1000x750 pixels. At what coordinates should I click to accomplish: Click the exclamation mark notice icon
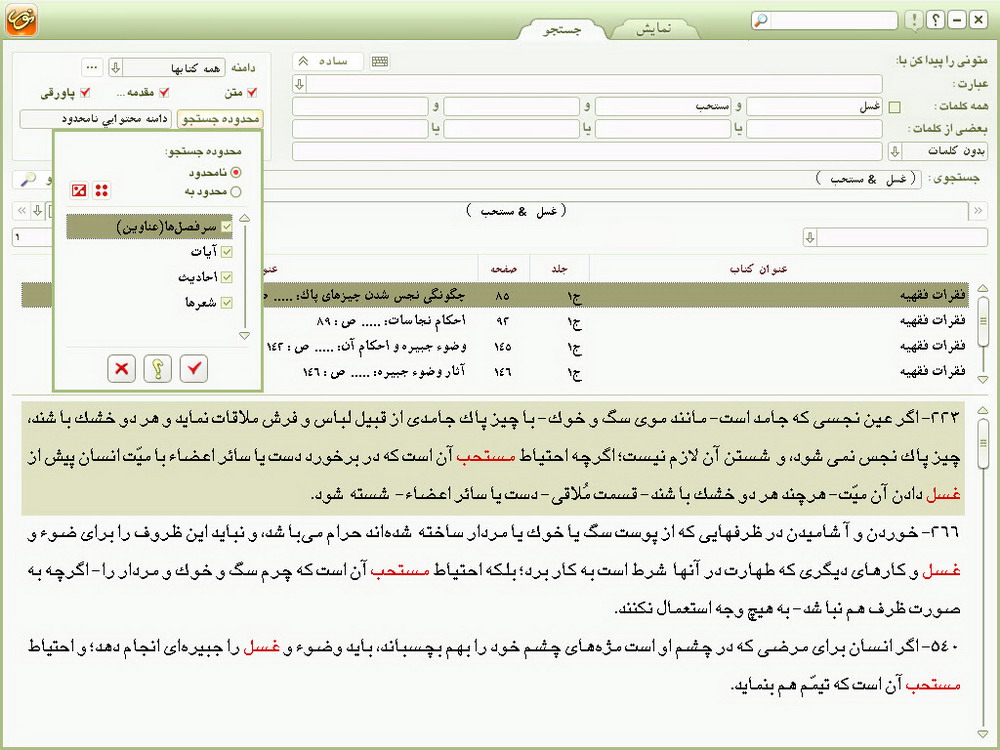[x=914, y=20]
